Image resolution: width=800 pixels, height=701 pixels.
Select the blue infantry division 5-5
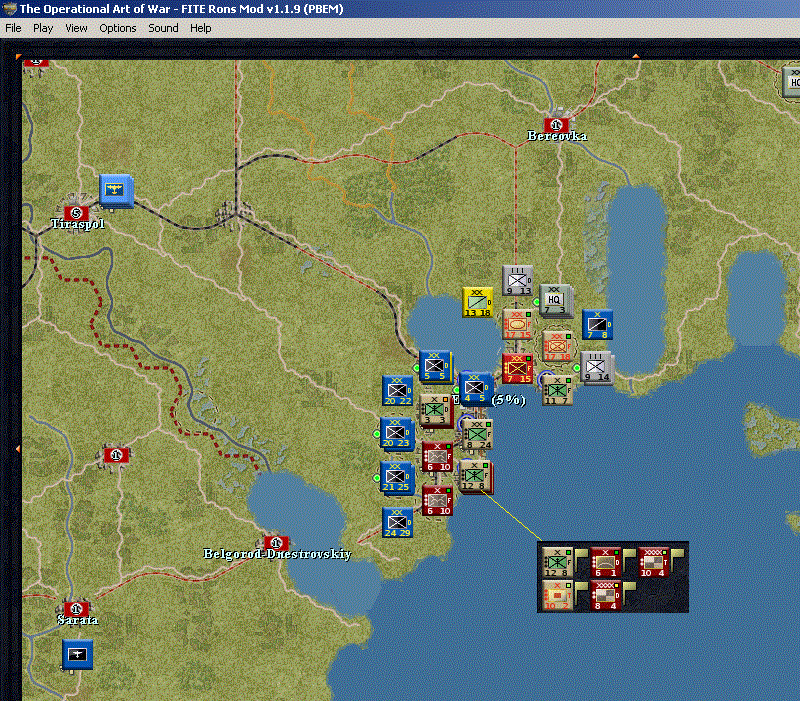click(435, 366)
